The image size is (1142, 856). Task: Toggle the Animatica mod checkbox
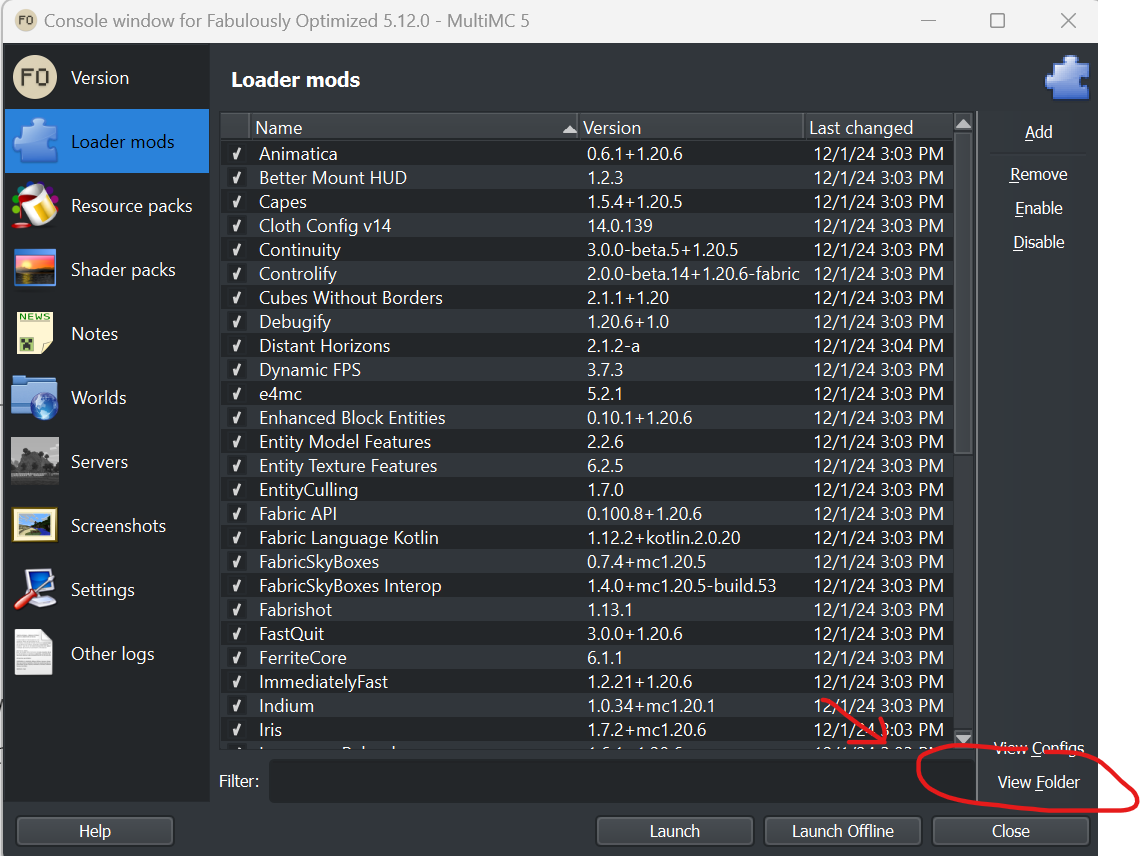[x=237, y=154]
